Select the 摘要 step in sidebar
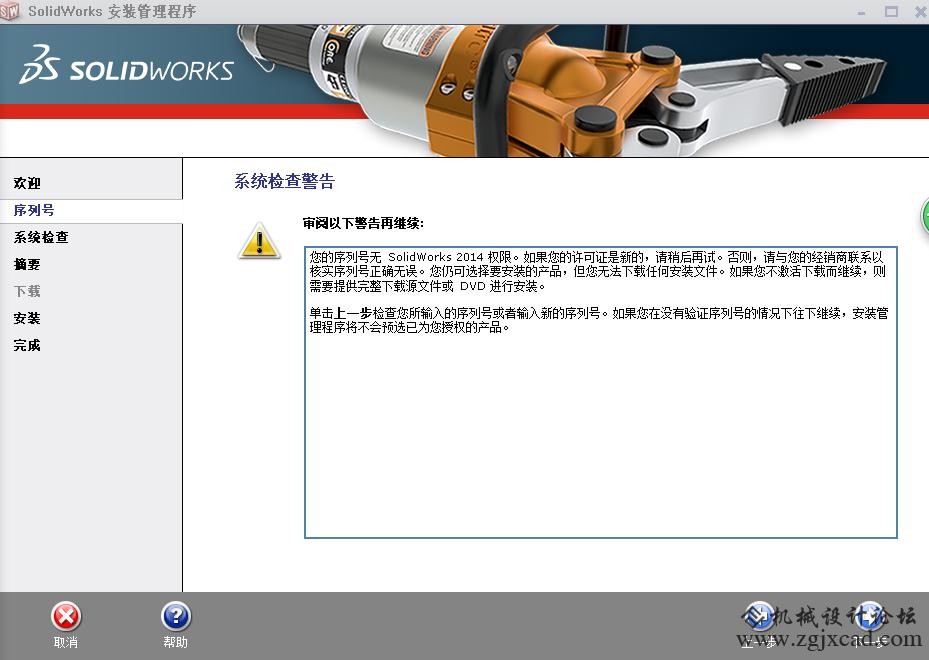Image resolution: width=929 pixels, height=660 pixels. (27, 264)
